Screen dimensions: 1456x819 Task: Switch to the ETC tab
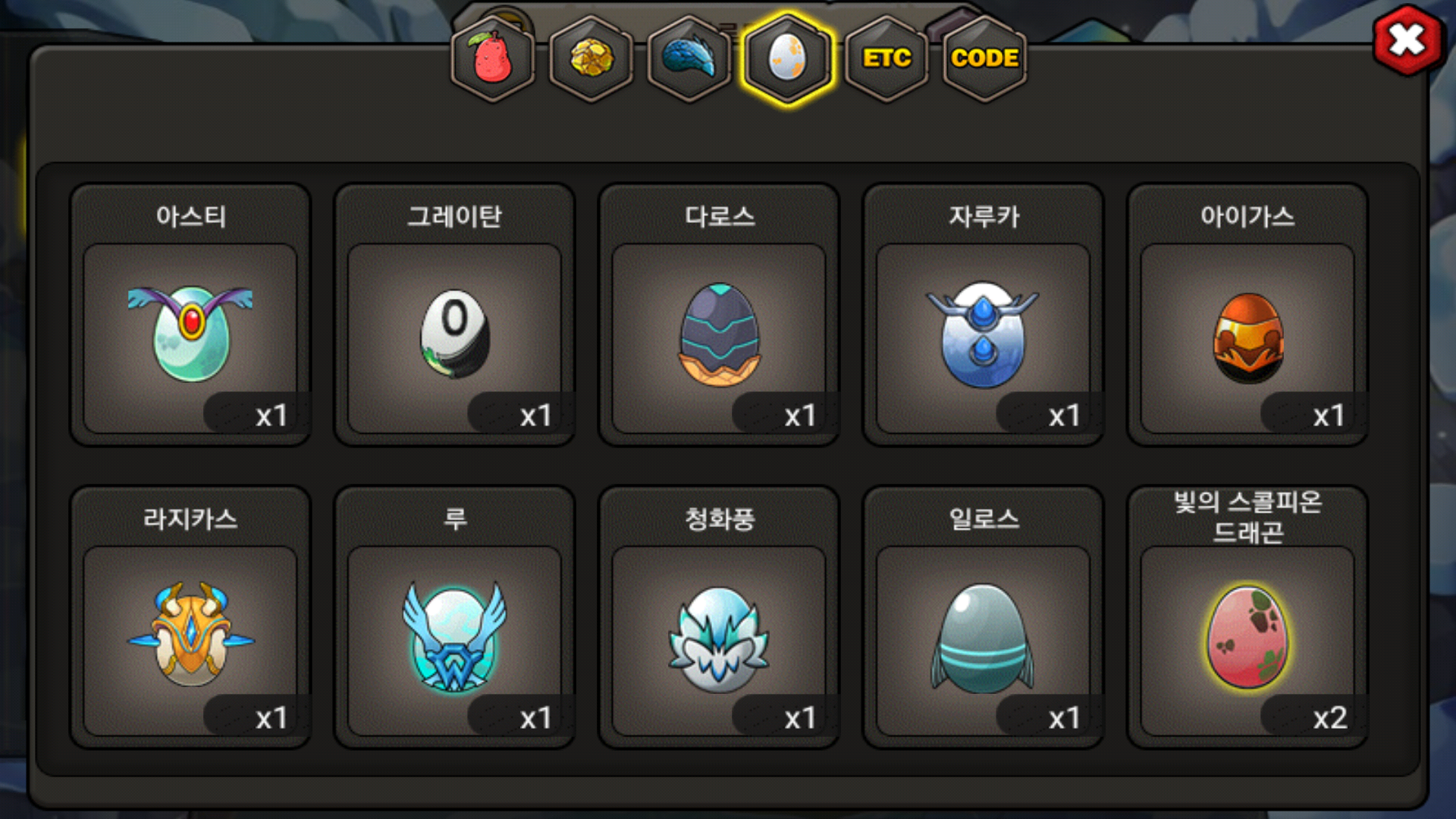[x=886, y=58]
